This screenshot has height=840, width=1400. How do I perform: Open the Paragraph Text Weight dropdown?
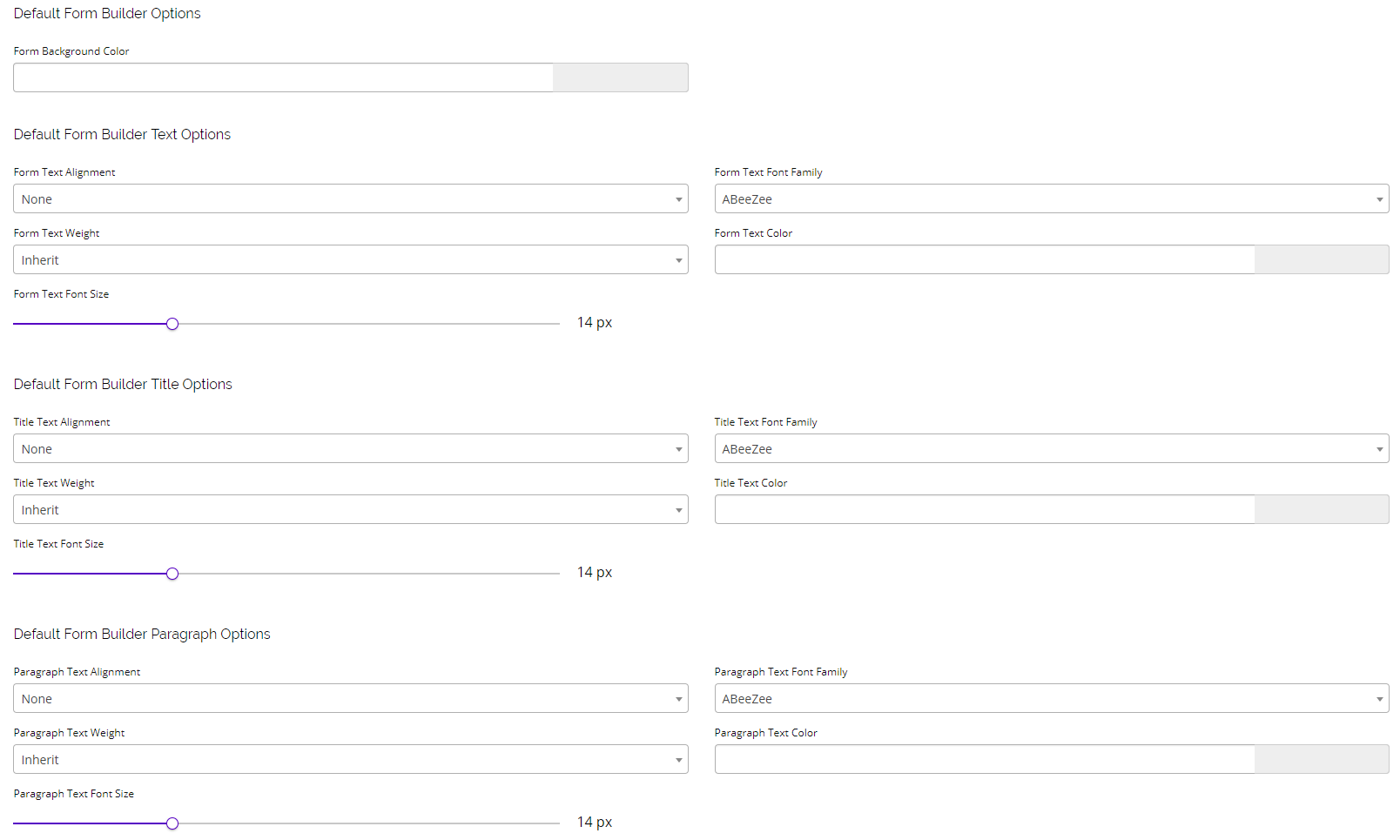point(350,759)
